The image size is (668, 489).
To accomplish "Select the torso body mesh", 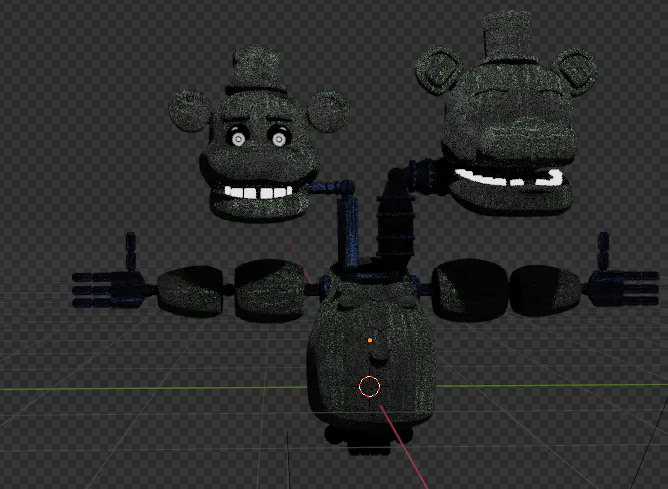I will [371, 351].
